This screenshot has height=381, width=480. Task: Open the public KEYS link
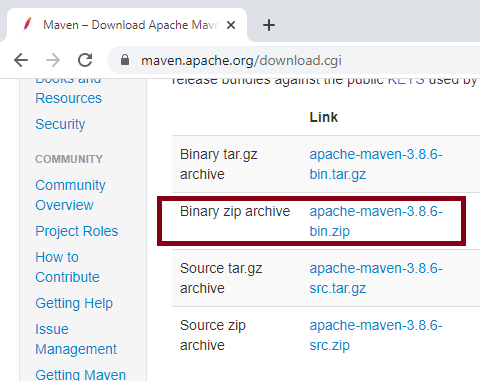(x=406, y=81)
